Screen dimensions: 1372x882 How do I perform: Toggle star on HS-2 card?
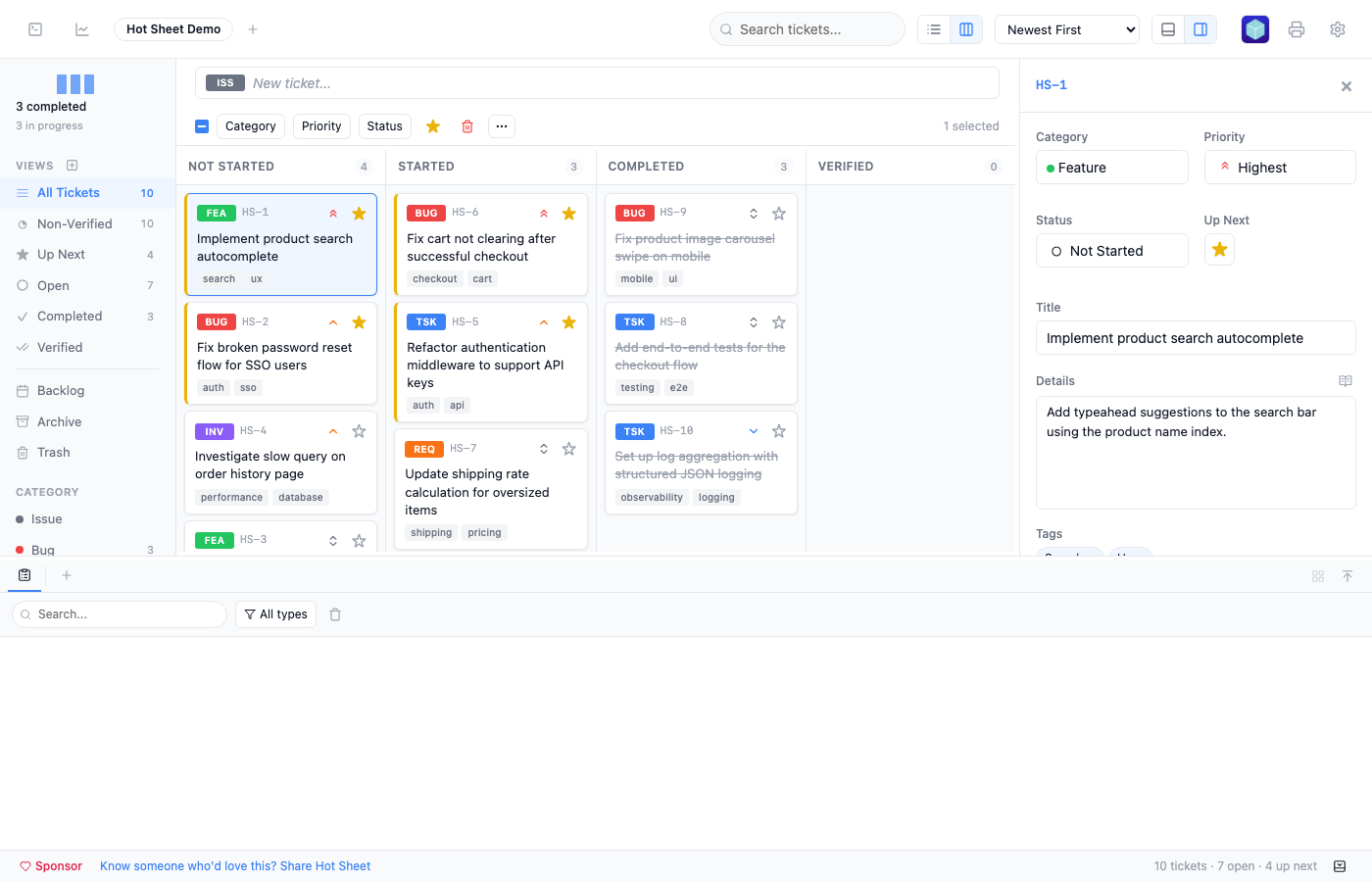[x=359, y=322]
